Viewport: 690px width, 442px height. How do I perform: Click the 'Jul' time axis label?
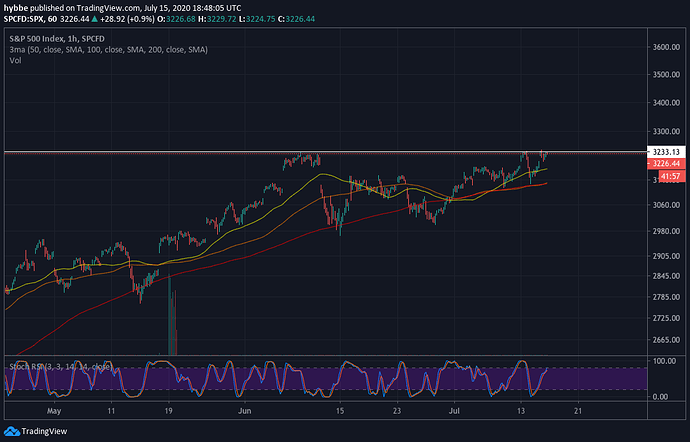coord(454,411)
